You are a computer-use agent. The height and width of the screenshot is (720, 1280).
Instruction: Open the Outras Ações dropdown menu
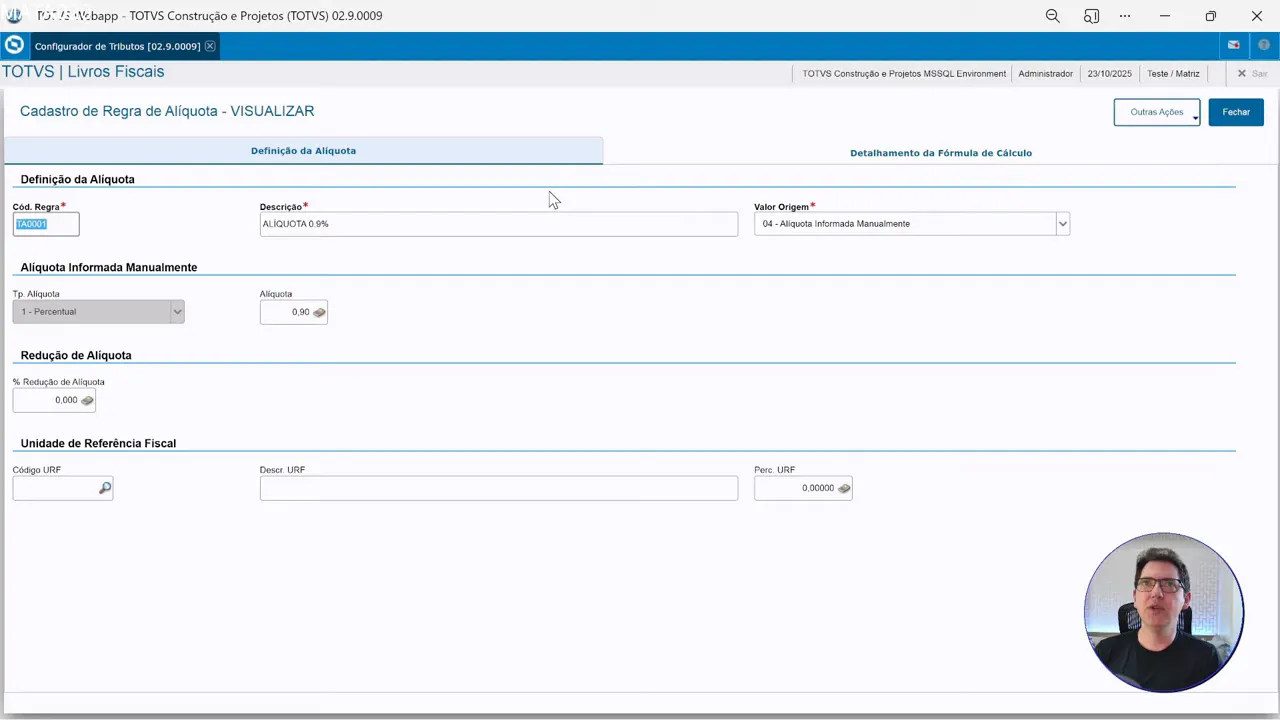click(x=1157, y=112)
